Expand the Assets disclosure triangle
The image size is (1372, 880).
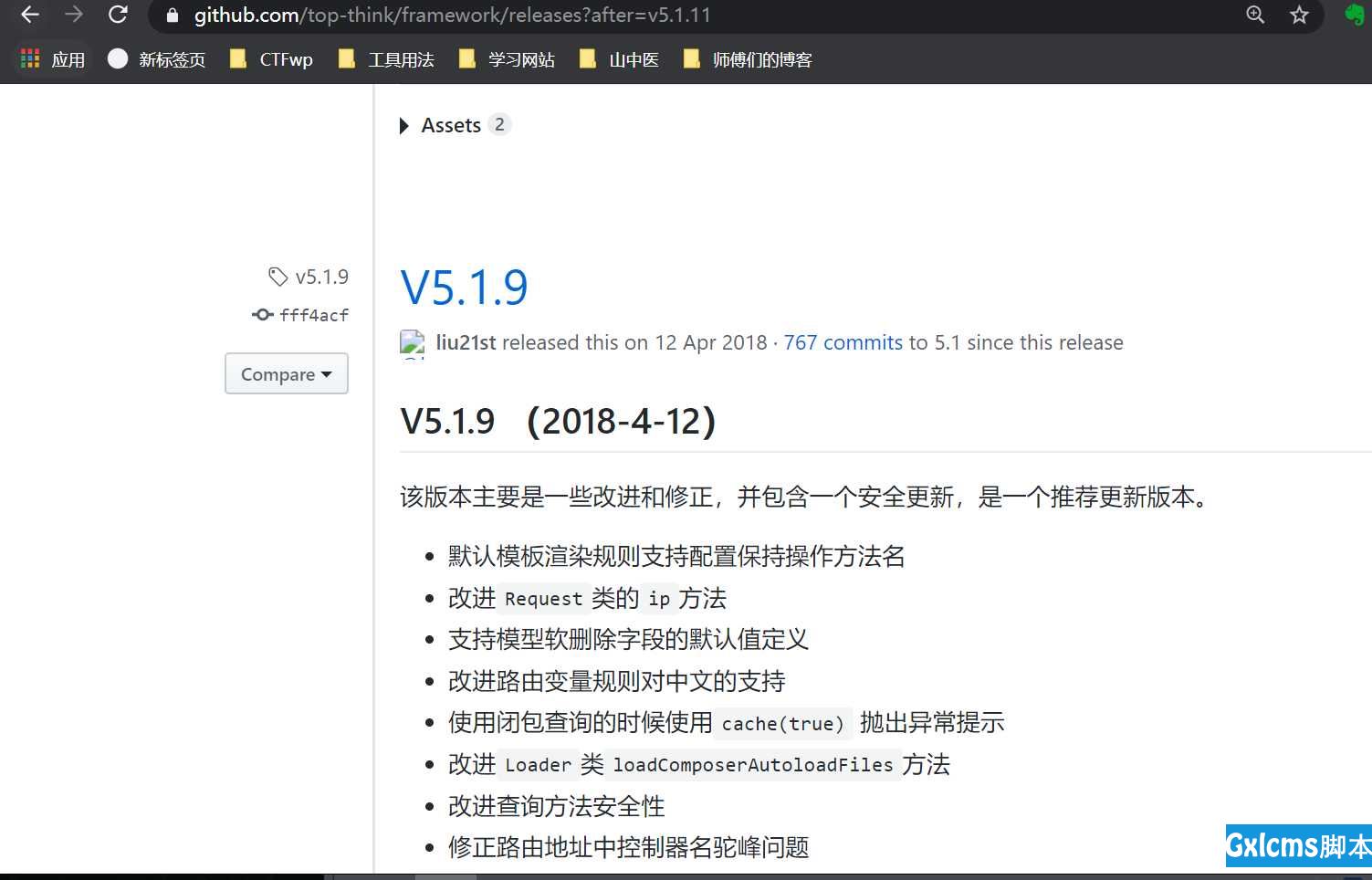[404, 126]
